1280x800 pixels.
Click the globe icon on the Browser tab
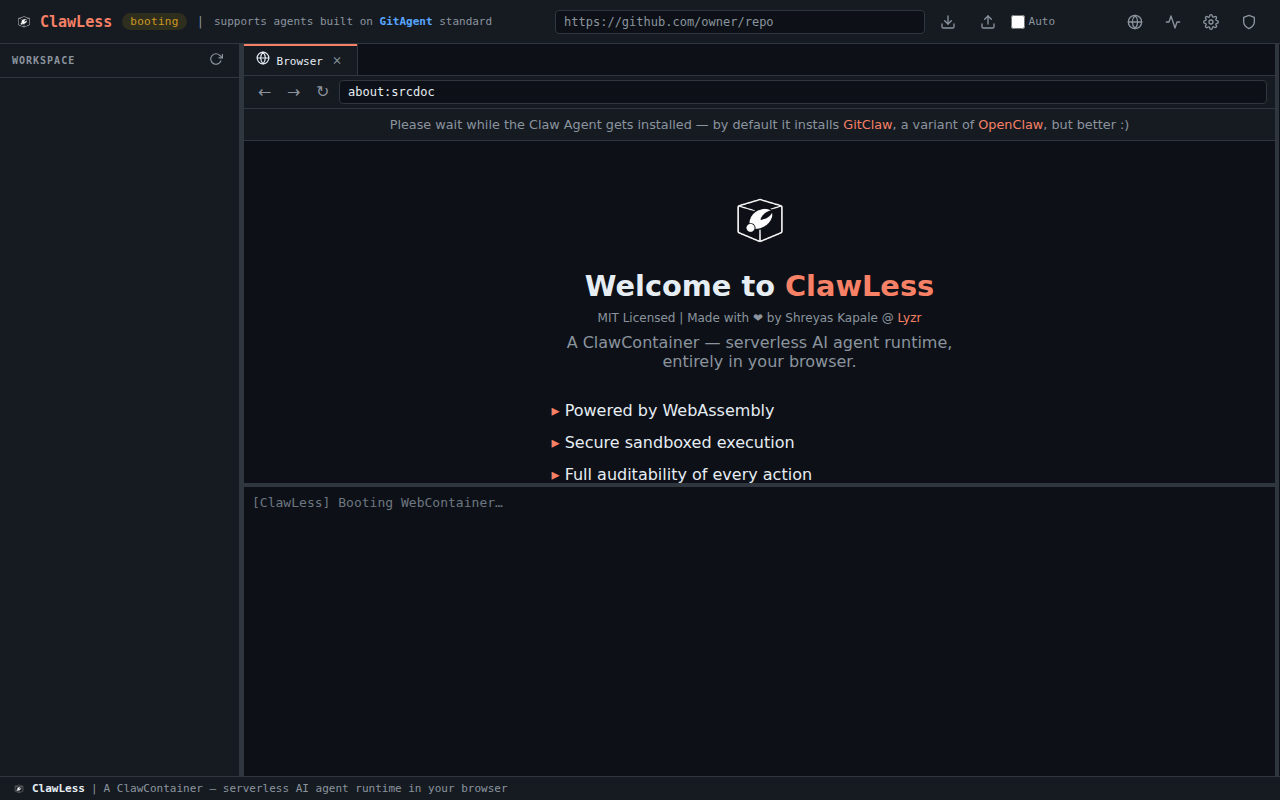263,59
